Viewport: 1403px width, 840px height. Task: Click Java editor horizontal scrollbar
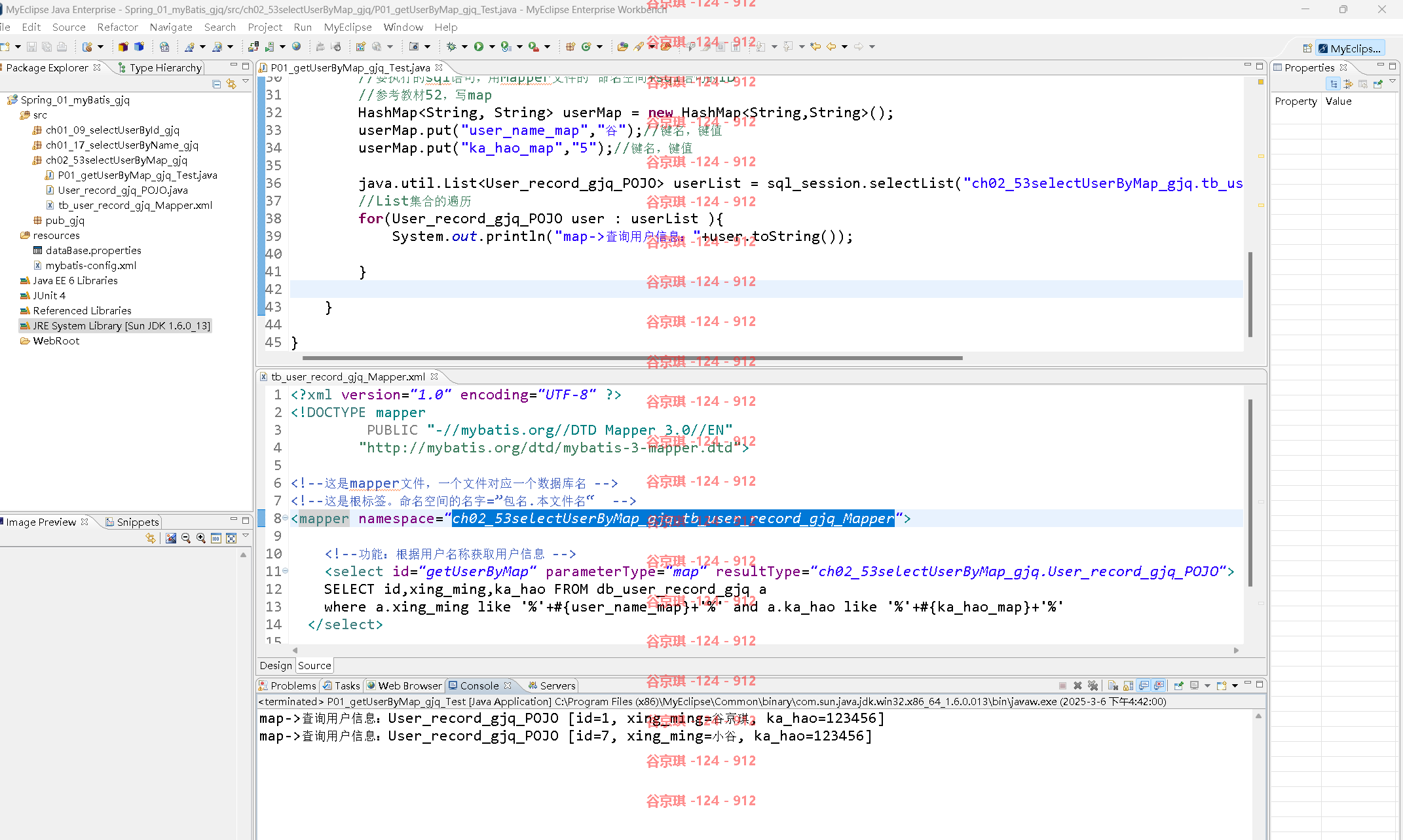tap(632, 358)
